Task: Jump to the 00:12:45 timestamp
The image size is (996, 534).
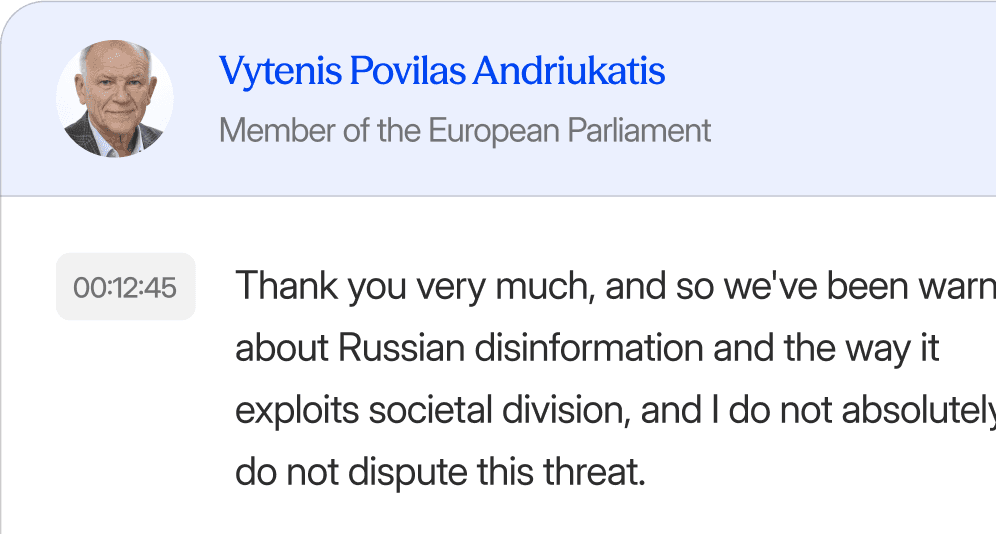Action: pyautogui.click(x=125, y=287)
